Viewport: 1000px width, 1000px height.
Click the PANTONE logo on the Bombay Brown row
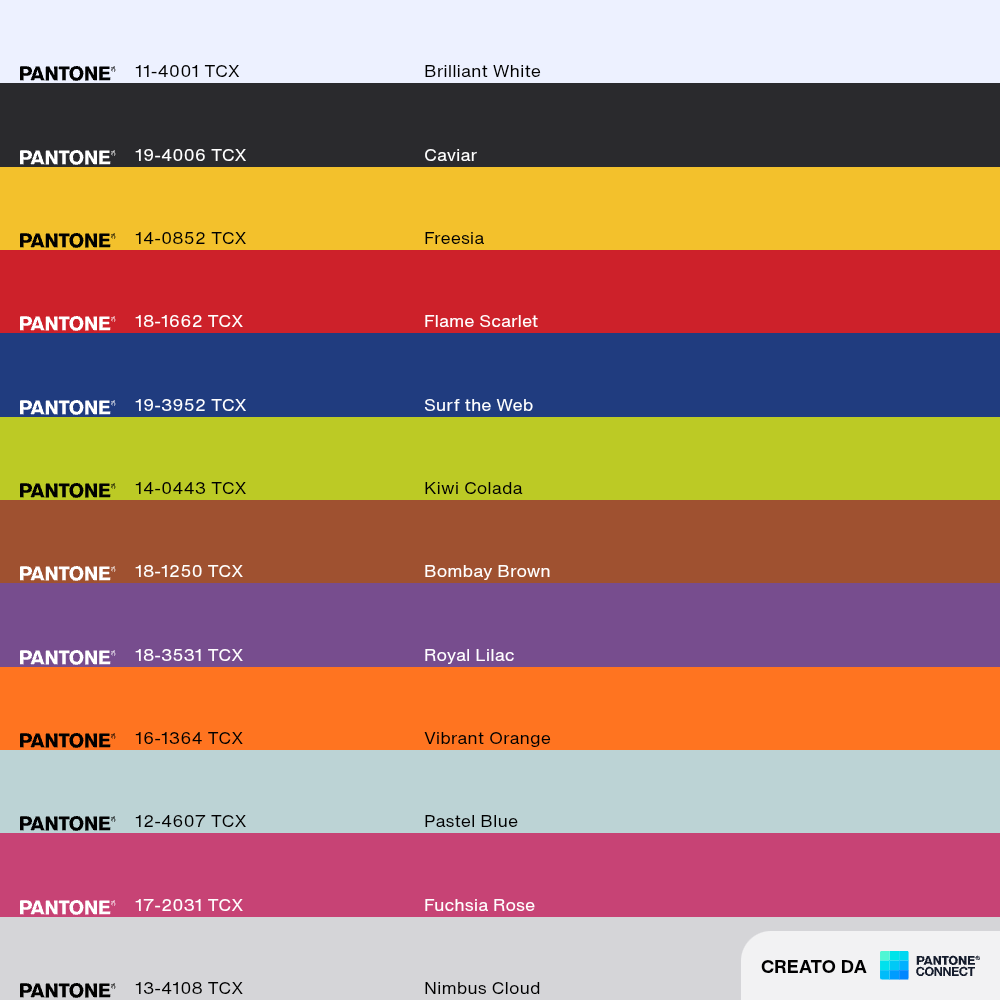coord(67,573)
